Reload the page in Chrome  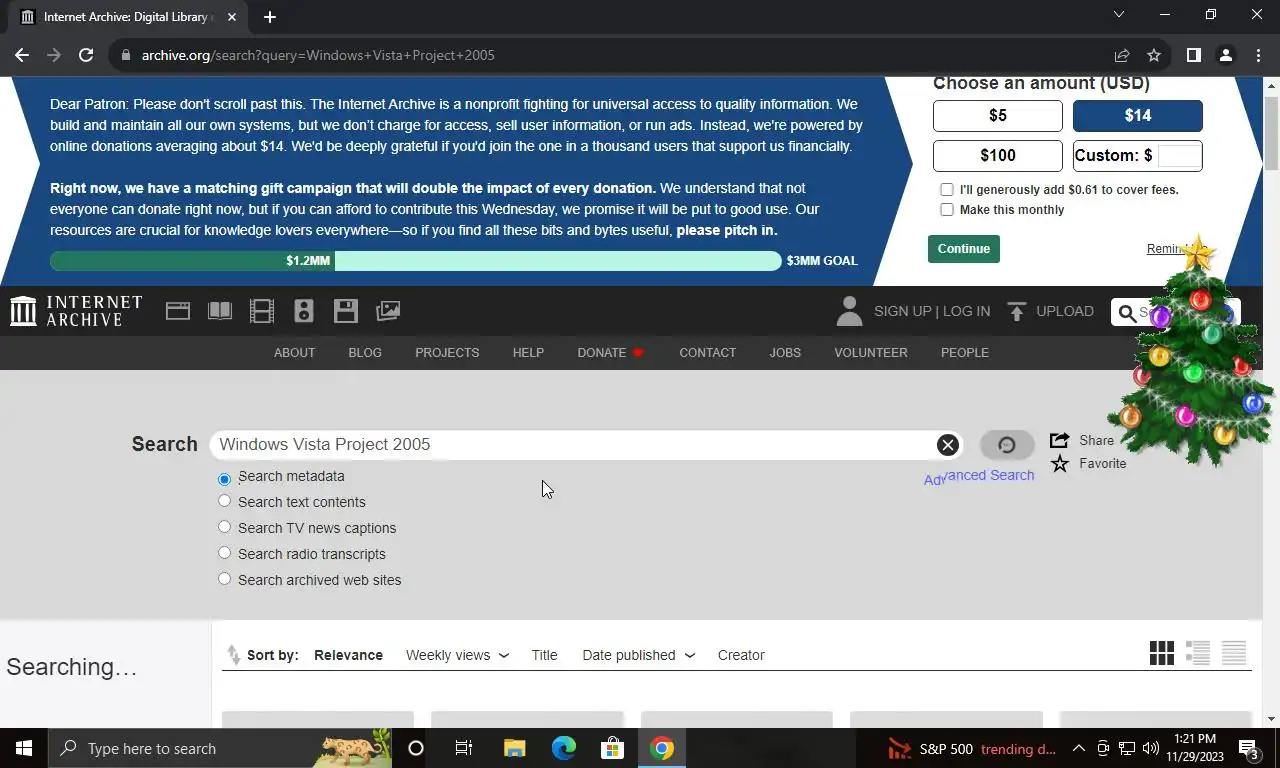[x=86, y=55]
